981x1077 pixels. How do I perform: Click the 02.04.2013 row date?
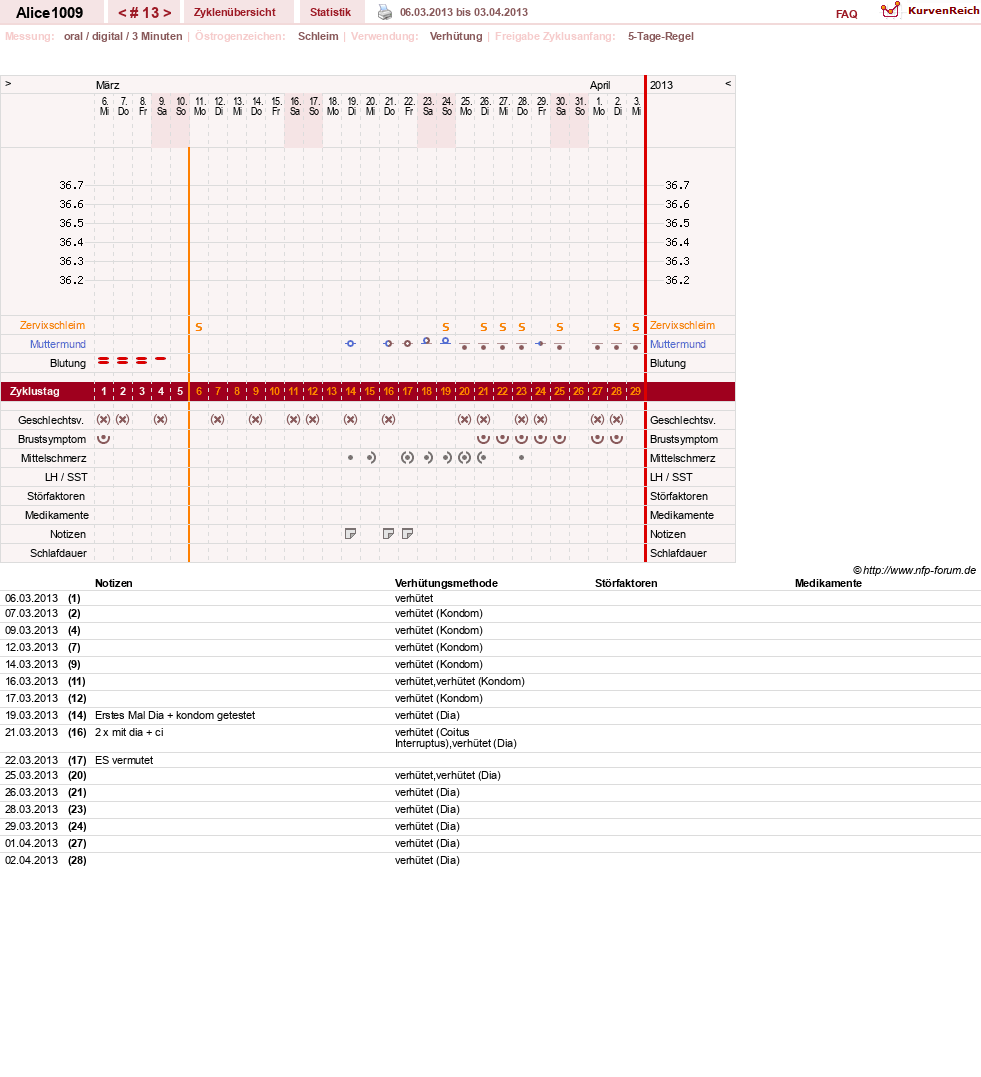pyautogui.click(x=32, y=861)
